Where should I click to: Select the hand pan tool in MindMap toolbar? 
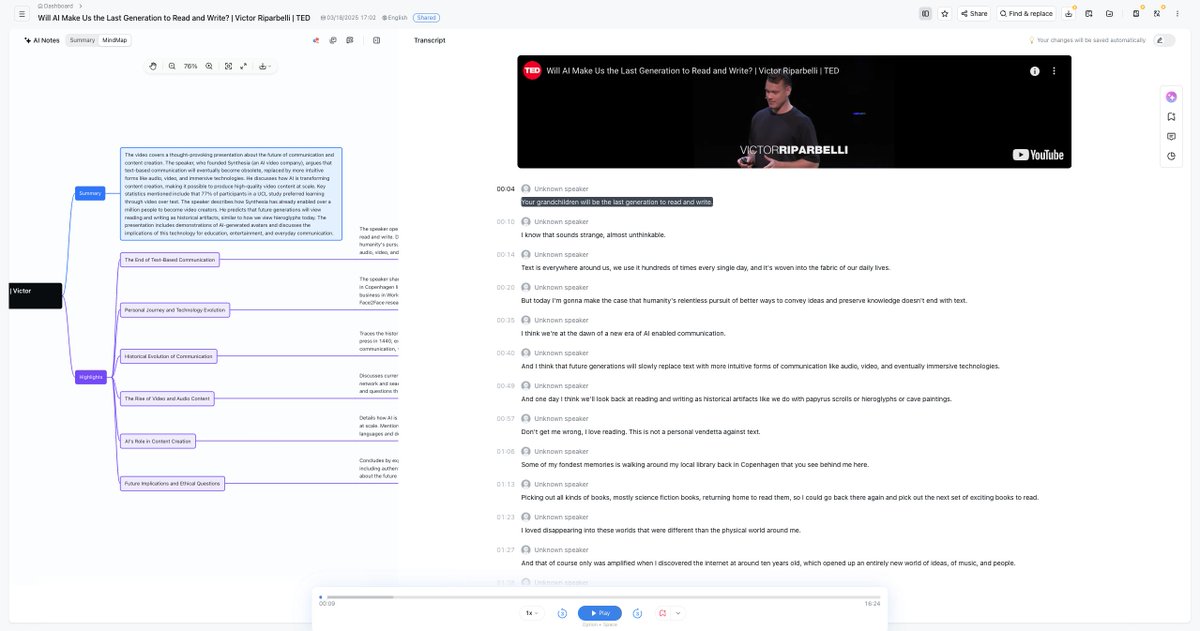153,66
